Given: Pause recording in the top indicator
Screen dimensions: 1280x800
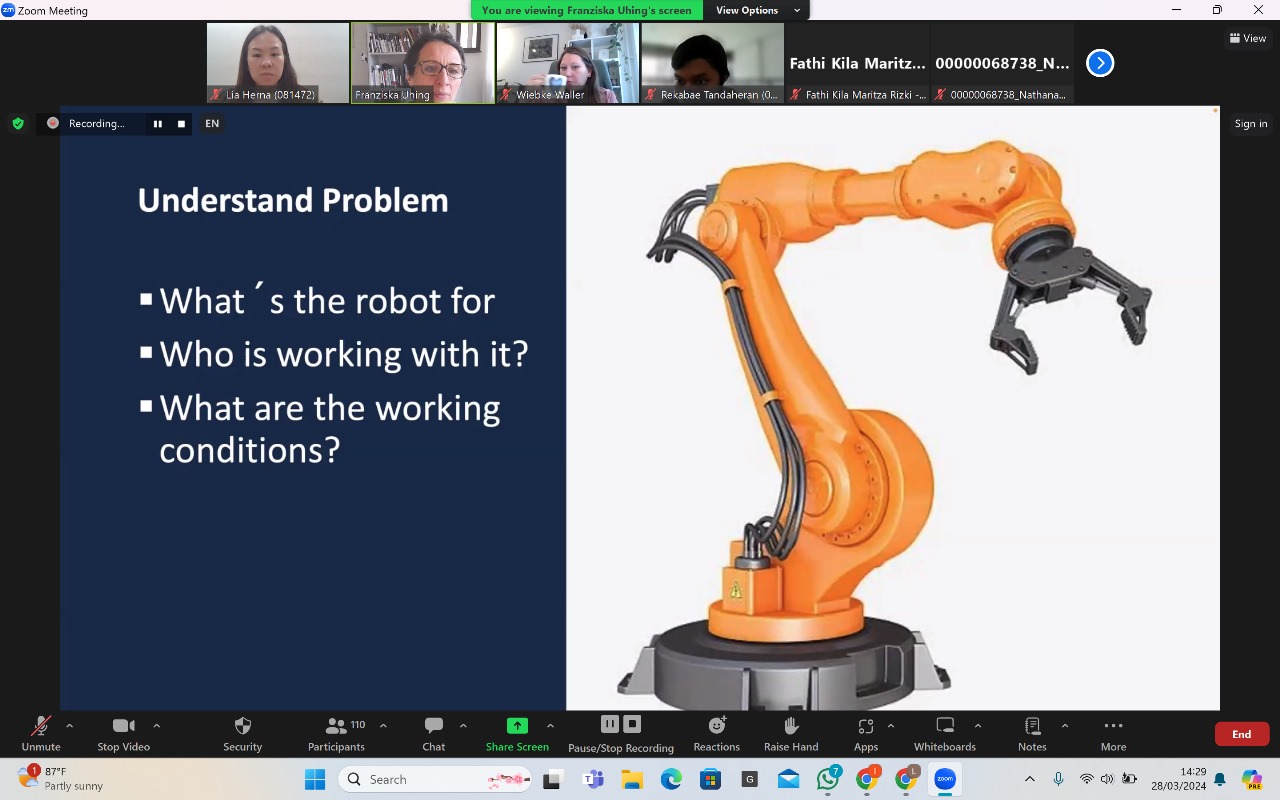Looking at the screenshot, I should [x=157, y=124].
